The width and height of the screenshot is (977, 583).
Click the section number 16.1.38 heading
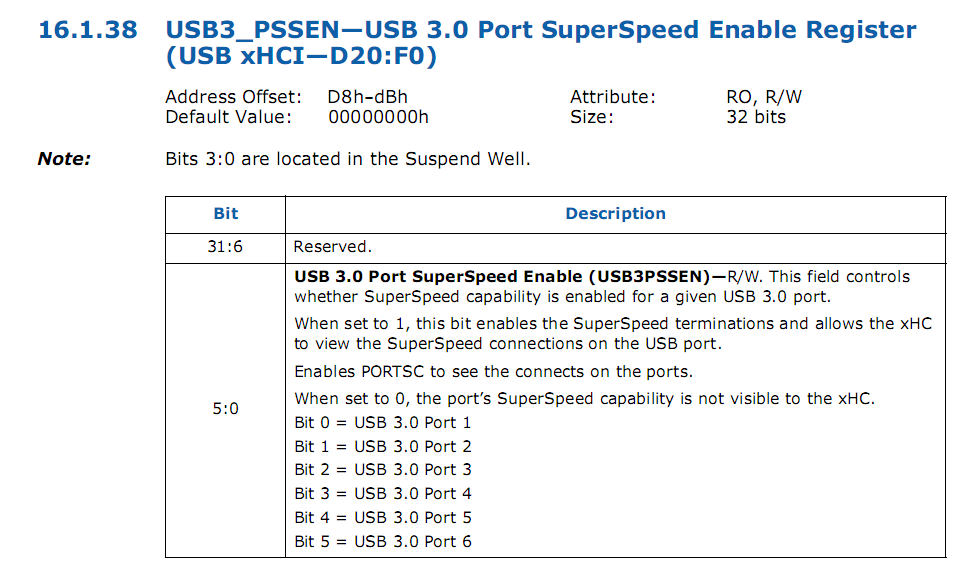pyautogui.click(x=87, y=30)
